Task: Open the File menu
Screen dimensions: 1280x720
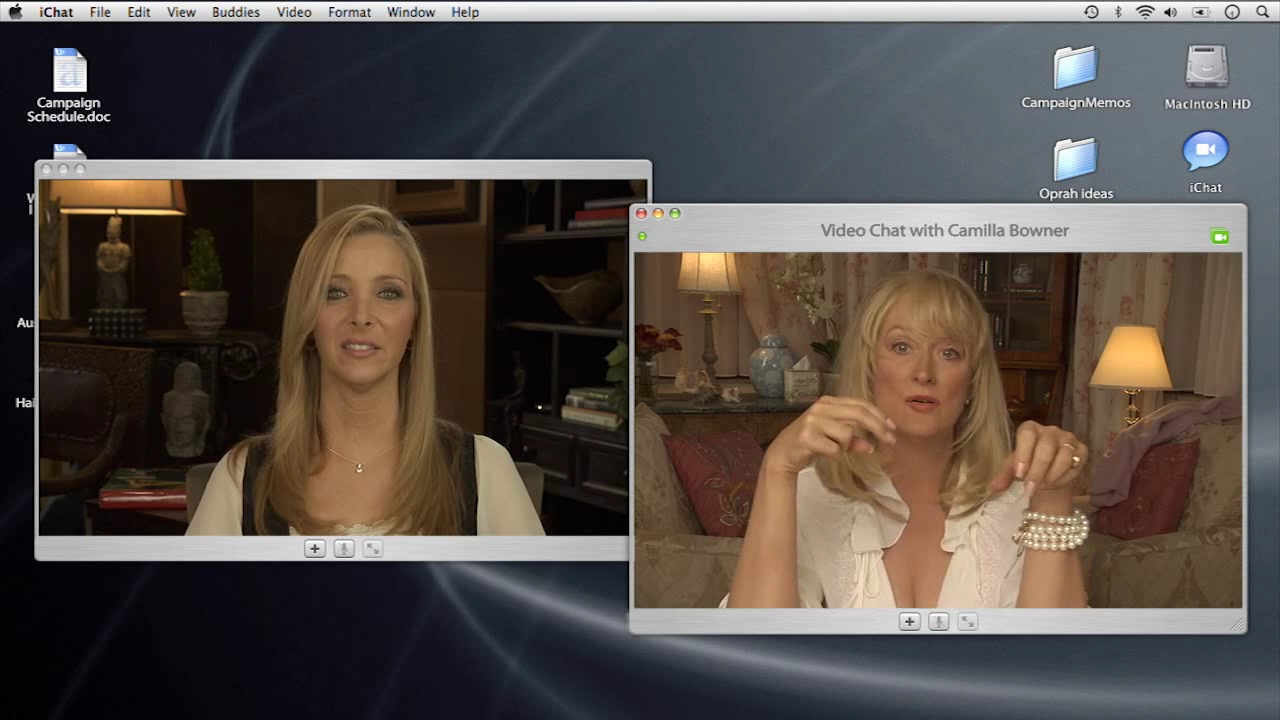Action: tap(100, 12)
